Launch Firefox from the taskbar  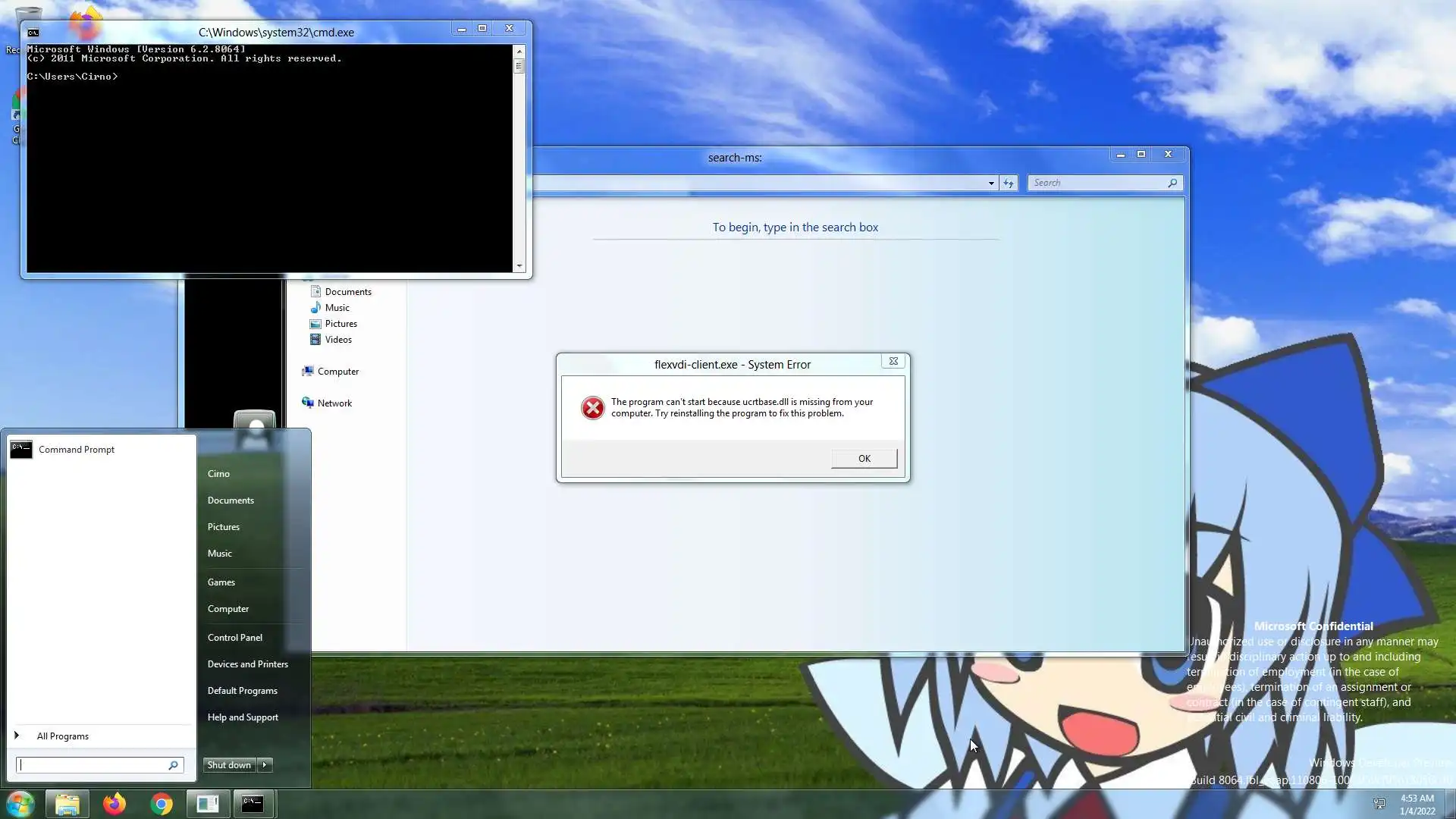115,803
